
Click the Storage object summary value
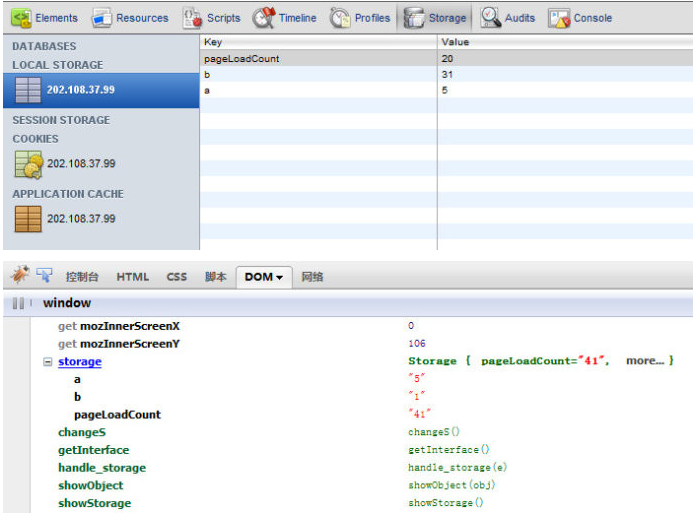541,361
